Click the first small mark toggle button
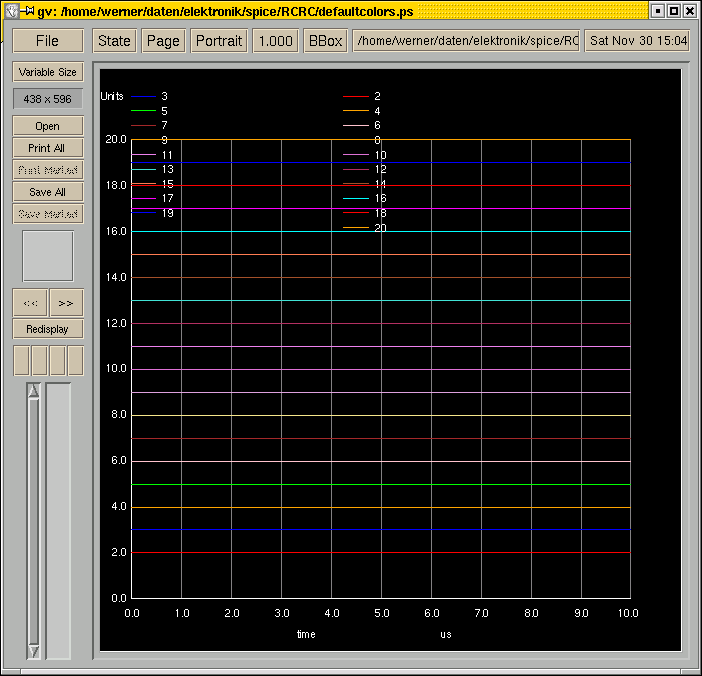Screen dimensions: 702x676 pos(20,360)
